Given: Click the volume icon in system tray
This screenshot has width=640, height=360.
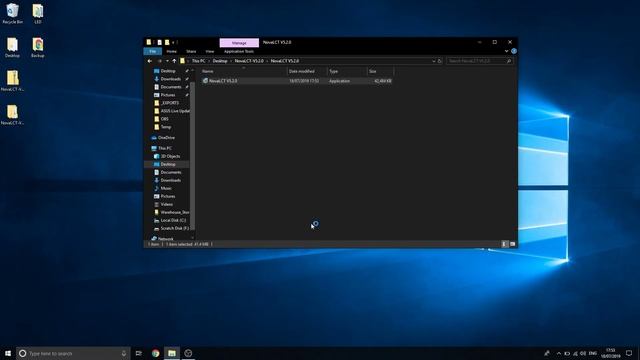Looking at the screenshot, I should point(583,353).
